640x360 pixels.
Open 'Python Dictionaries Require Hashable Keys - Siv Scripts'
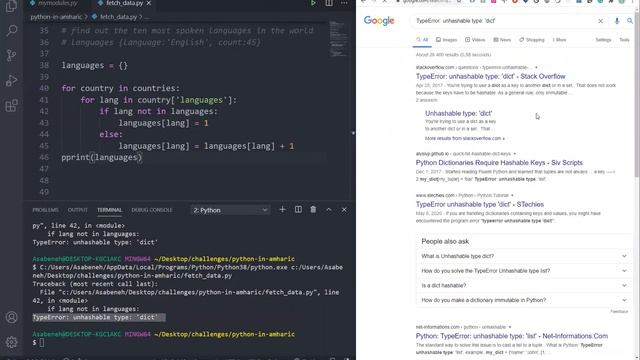499,163
